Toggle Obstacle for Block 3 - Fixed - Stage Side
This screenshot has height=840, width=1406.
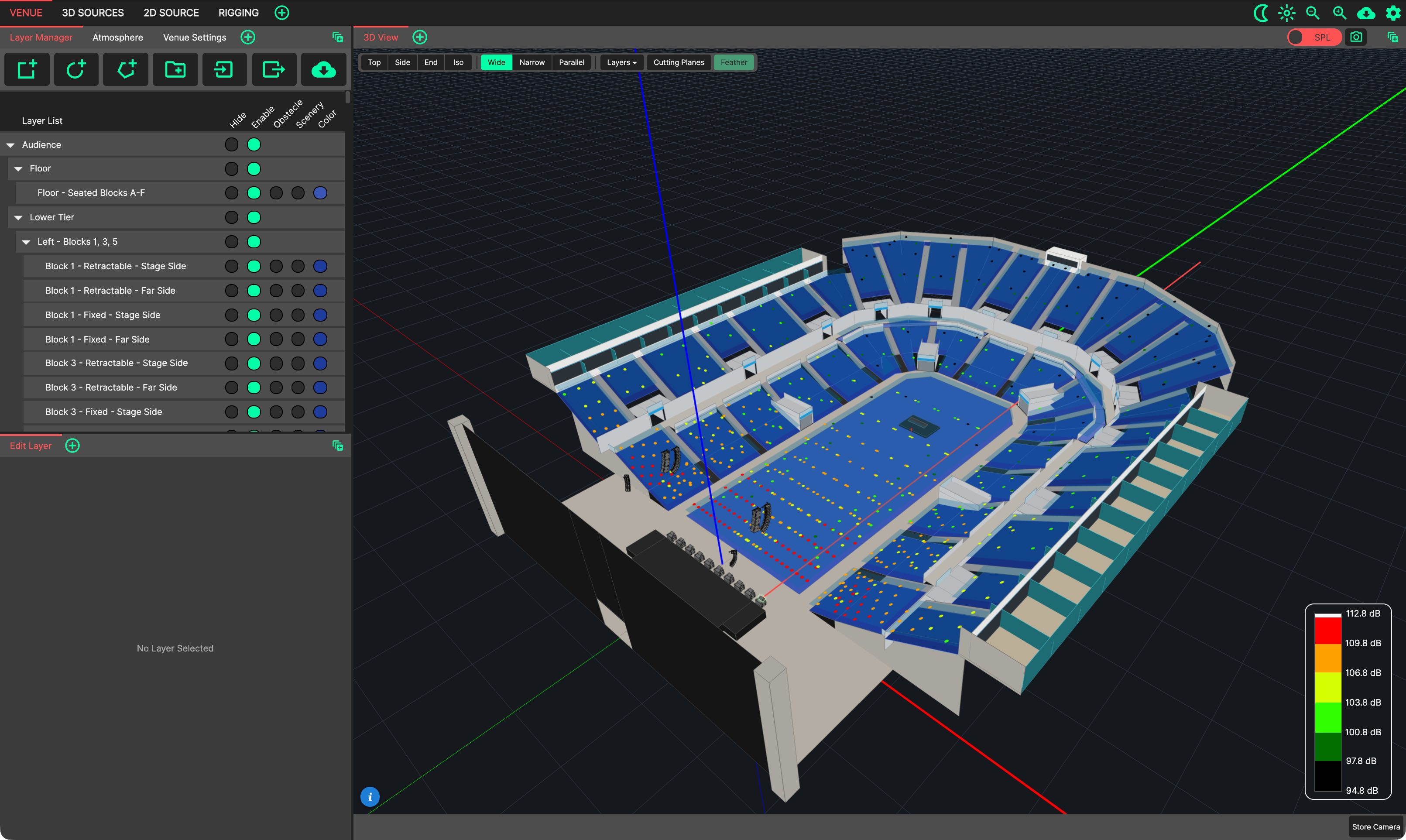(276, 412)
